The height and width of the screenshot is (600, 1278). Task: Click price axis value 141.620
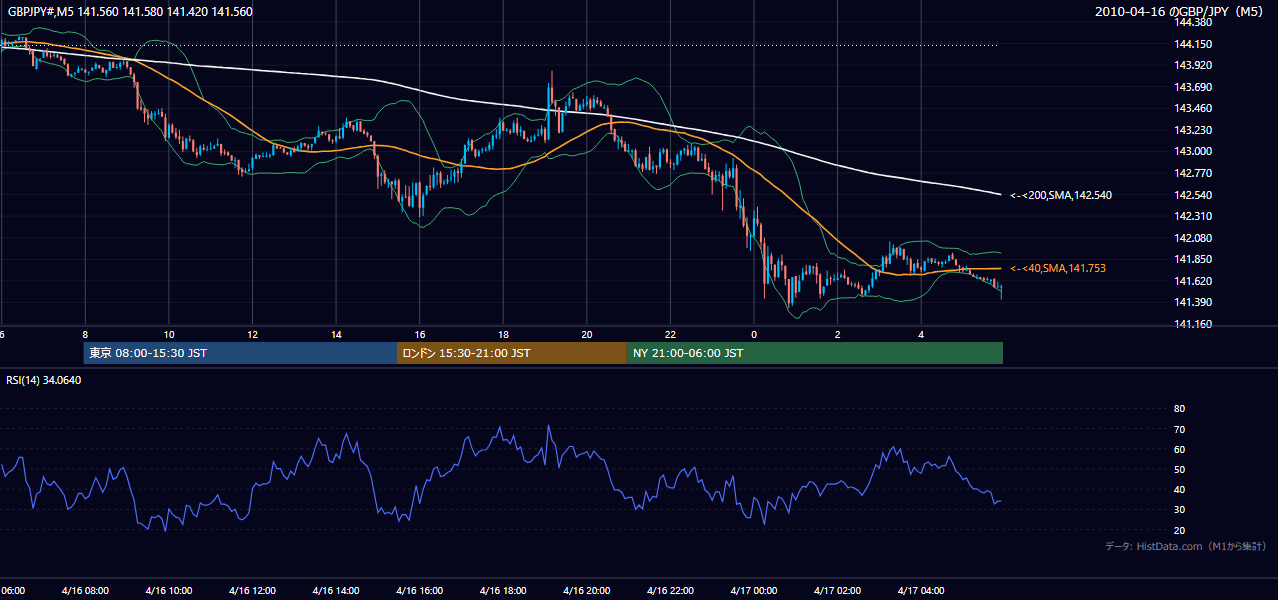(x=1193, y=281)
